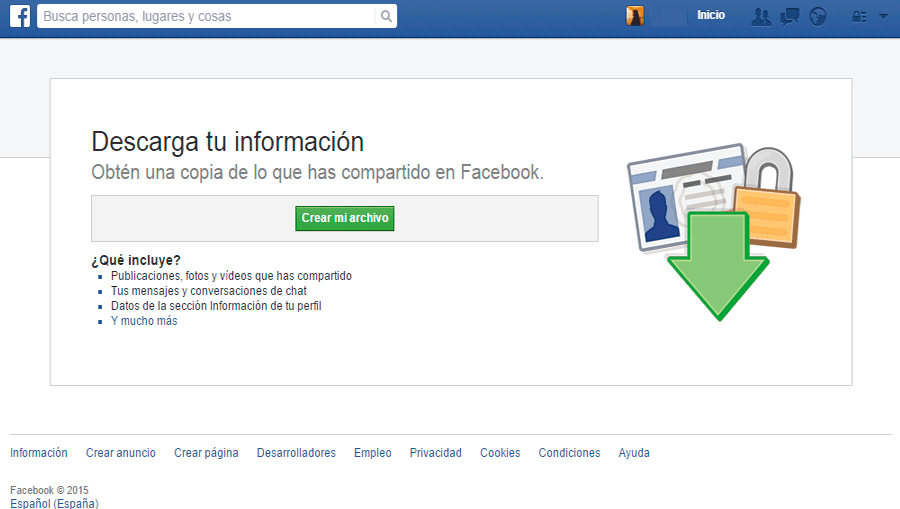Click the profile picture thumbnail

pos(635,16)
